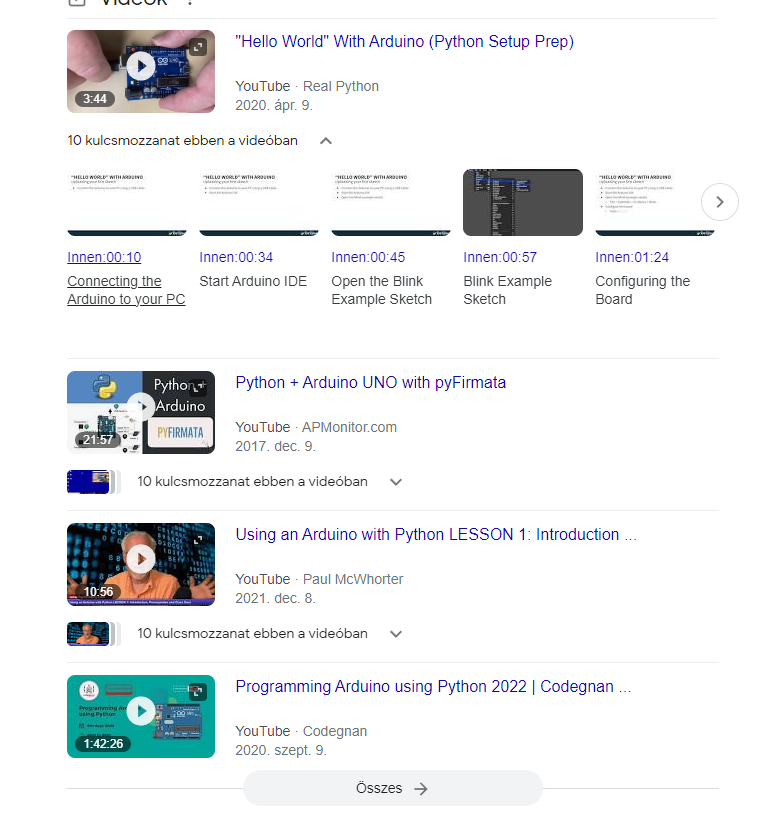The height and width of the screenshot is (821, 775).
Task: Collapse key moments of Hello World video
Action: [x=326, y=141]
